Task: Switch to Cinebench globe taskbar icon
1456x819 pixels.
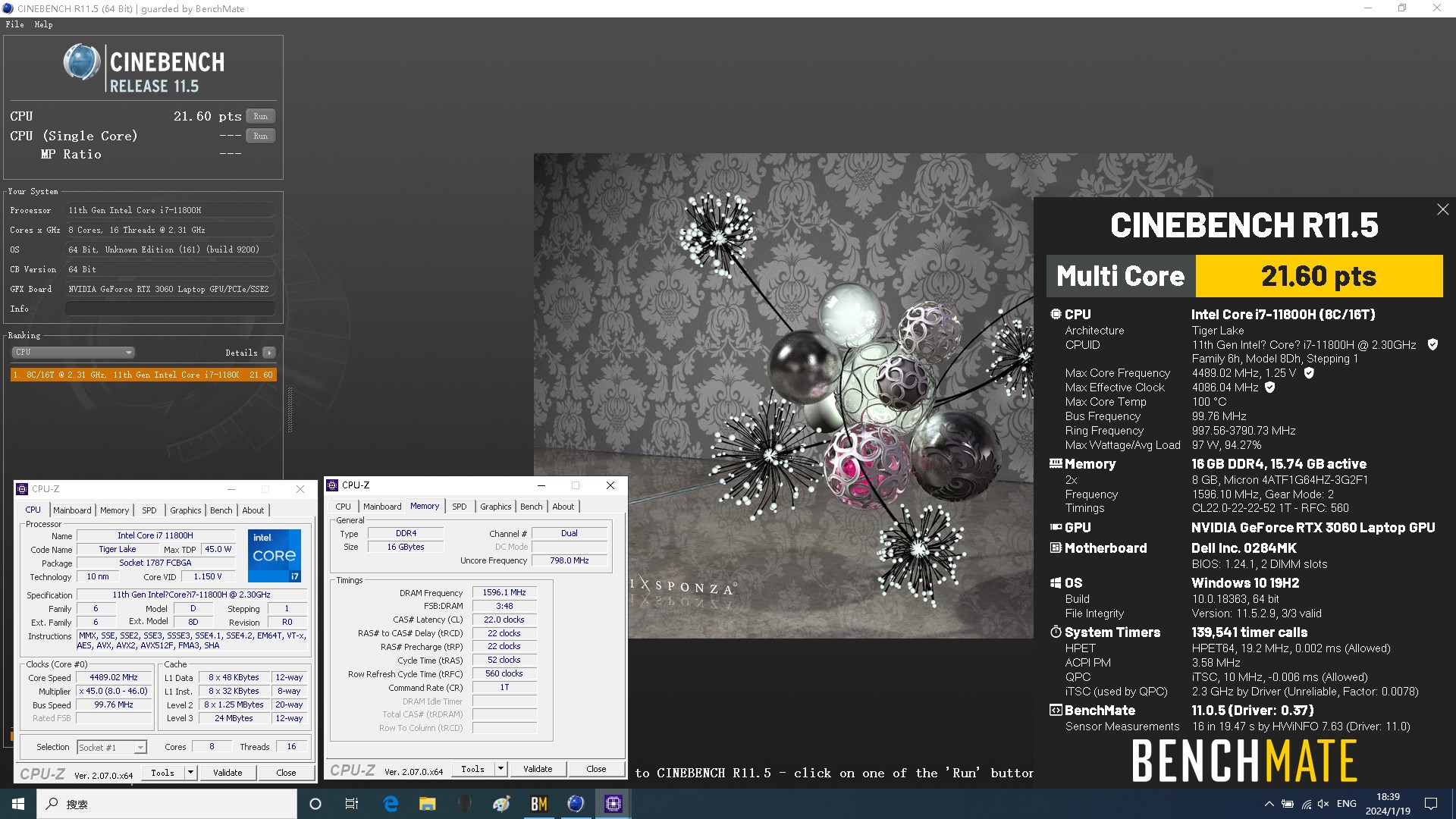Action: (576, 804)
